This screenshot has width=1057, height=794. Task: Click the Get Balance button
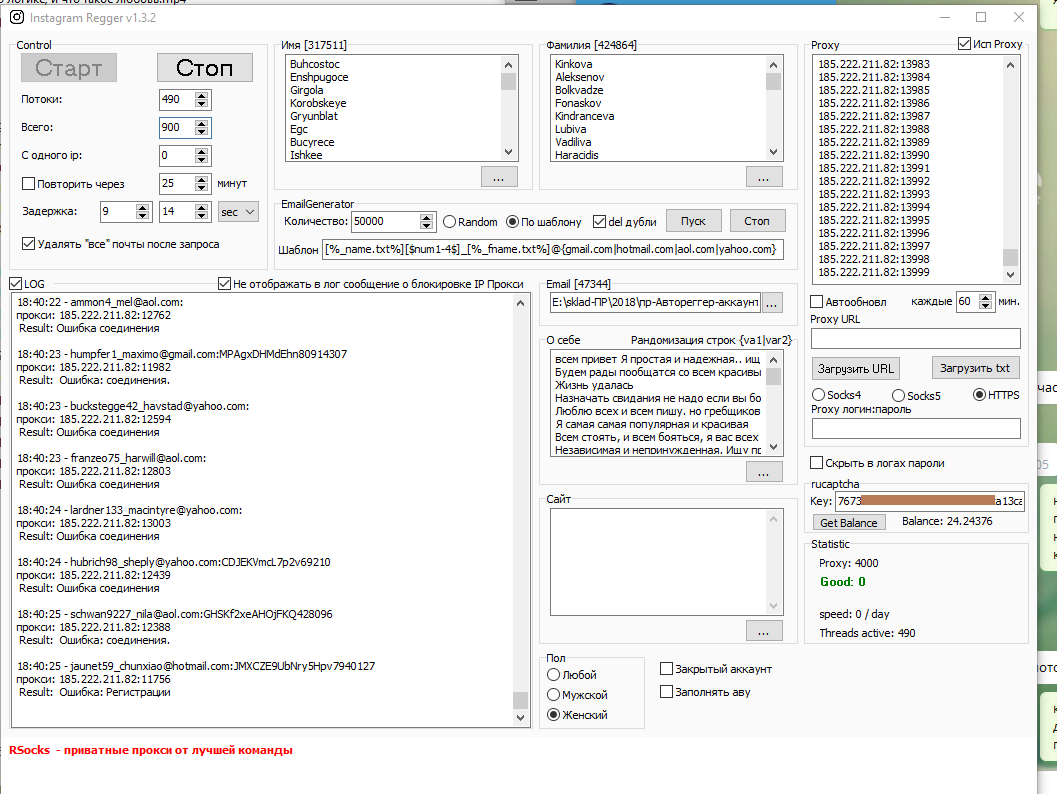click(848, 522)
